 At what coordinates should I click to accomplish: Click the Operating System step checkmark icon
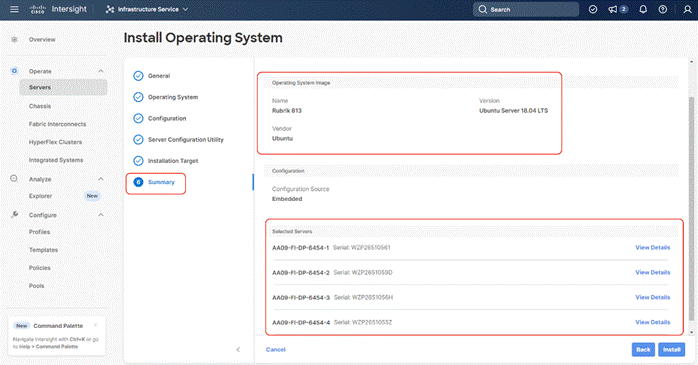pyautogui.click(x=138, y=97)
